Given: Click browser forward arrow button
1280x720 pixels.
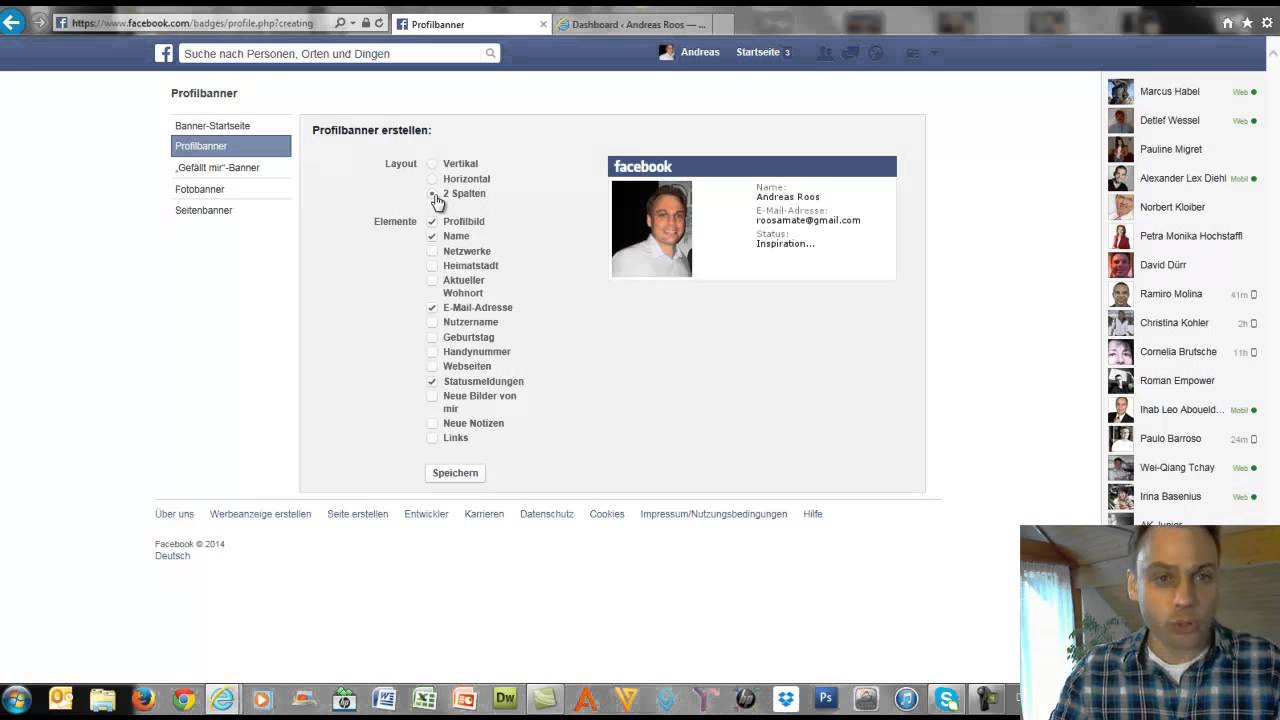Looking at the screenshot, I should point(38,22).
